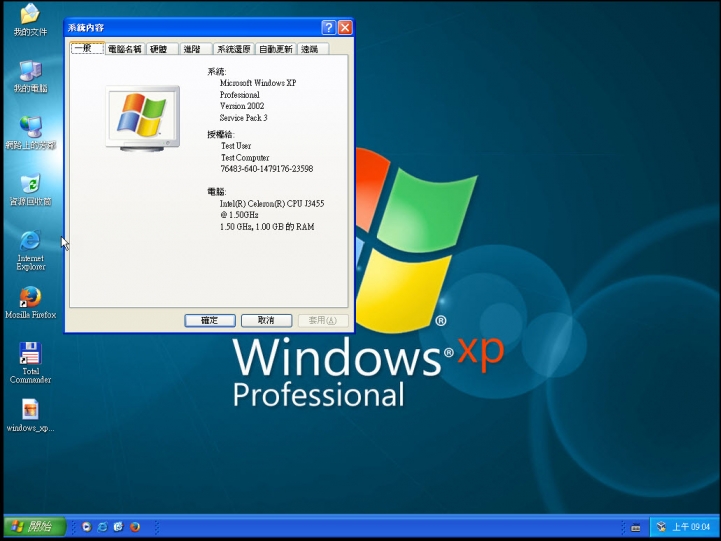Screen dimensions: 721x541
Task: Switch to the 一般 tab
Action: [x=87, y=48]
